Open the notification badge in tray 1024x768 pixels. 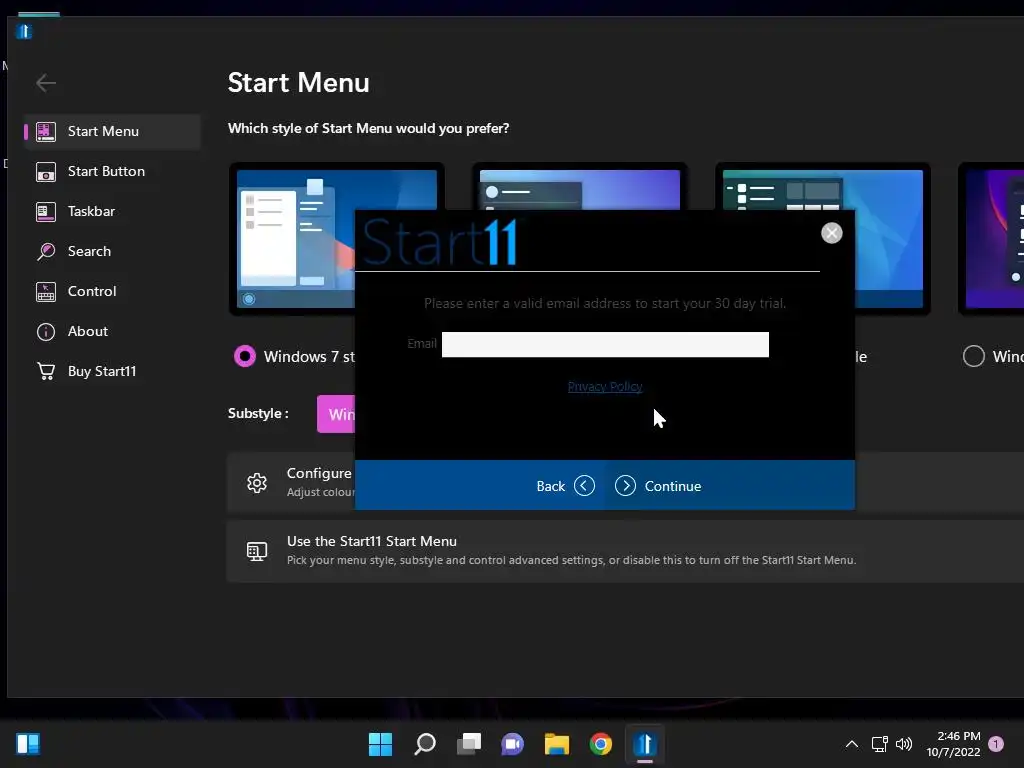point(996,744)
